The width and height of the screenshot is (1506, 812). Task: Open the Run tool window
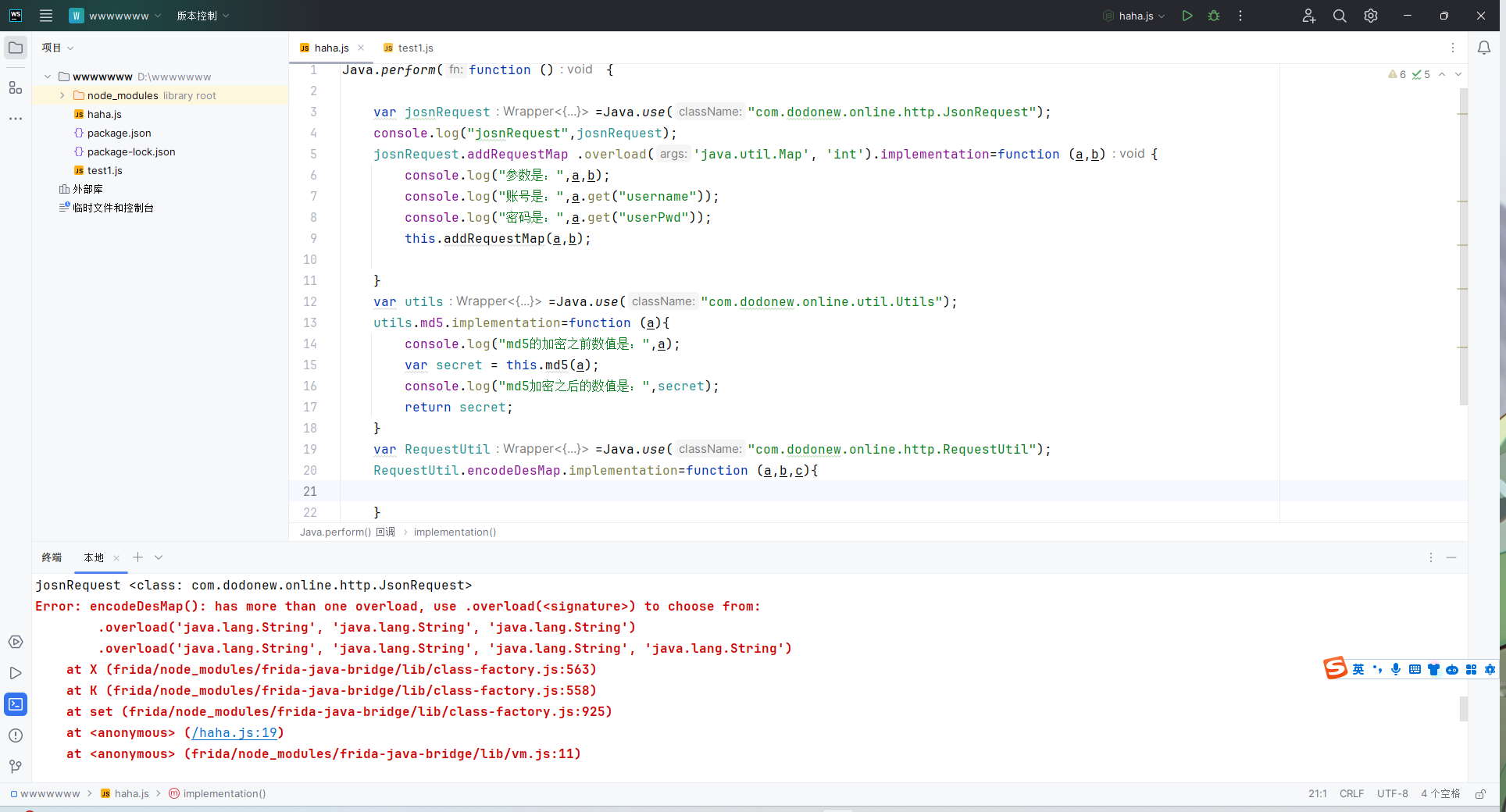coord(16,673)
